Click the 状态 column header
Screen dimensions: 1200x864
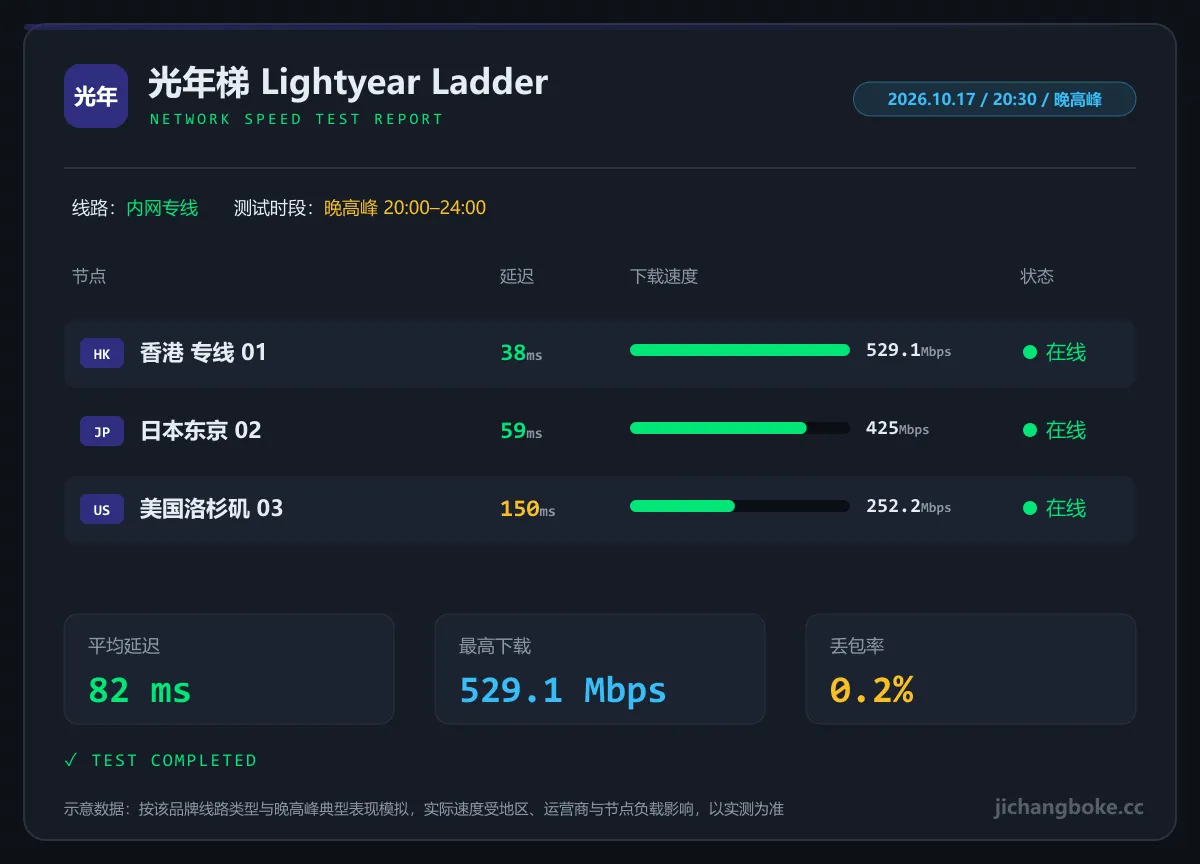click(1037, 276)
